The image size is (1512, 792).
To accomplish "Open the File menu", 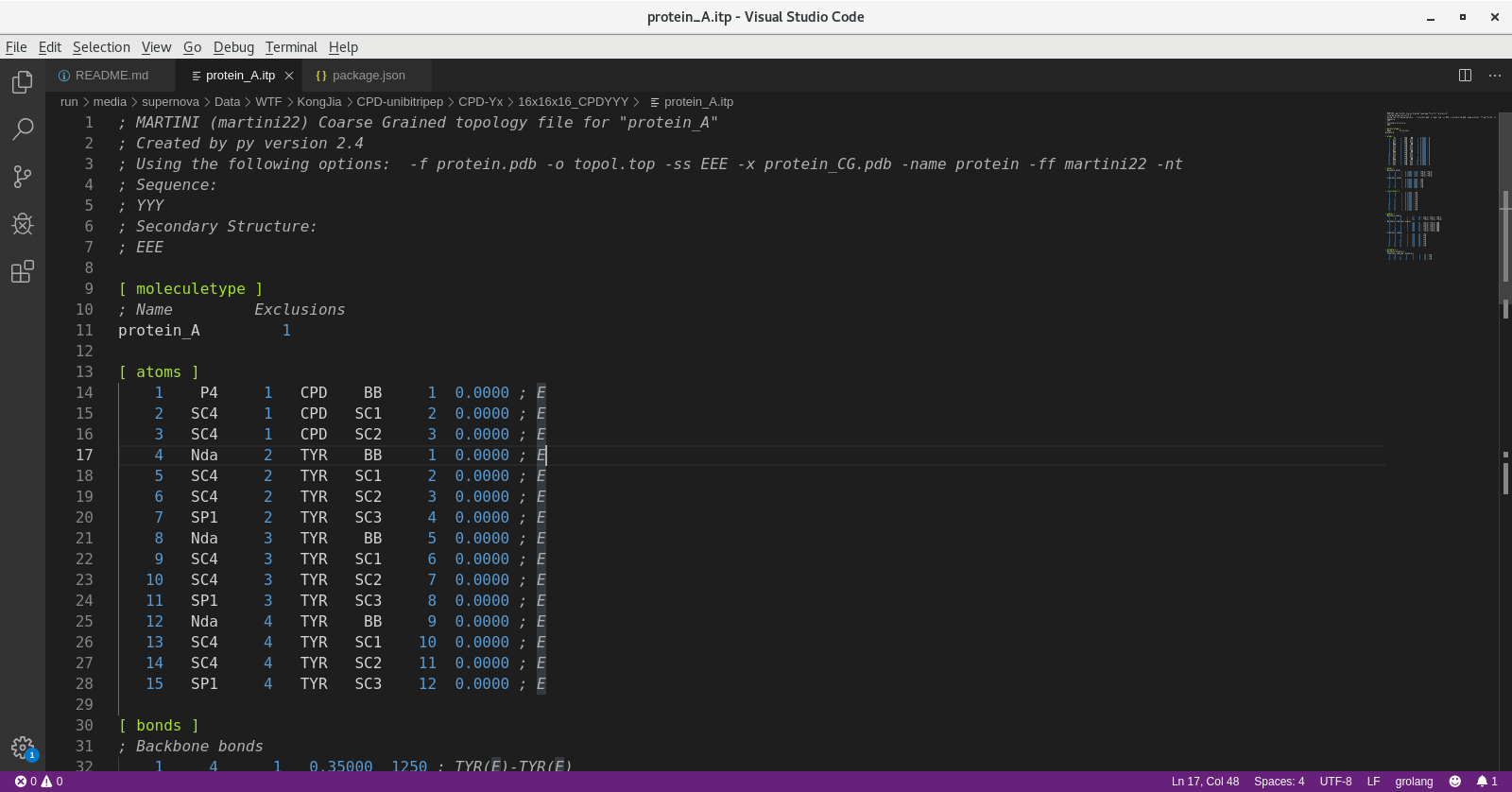I will coord(16,47).
